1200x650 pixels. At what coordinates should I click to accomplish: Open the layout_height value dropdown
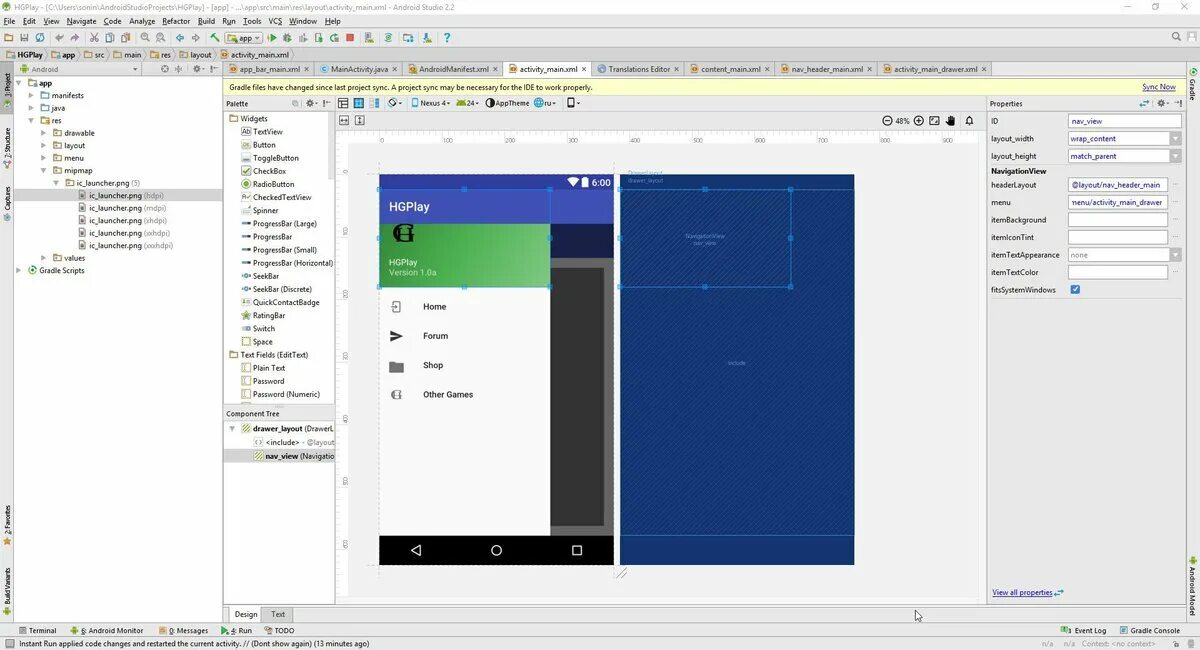(x=1176, y=156)
